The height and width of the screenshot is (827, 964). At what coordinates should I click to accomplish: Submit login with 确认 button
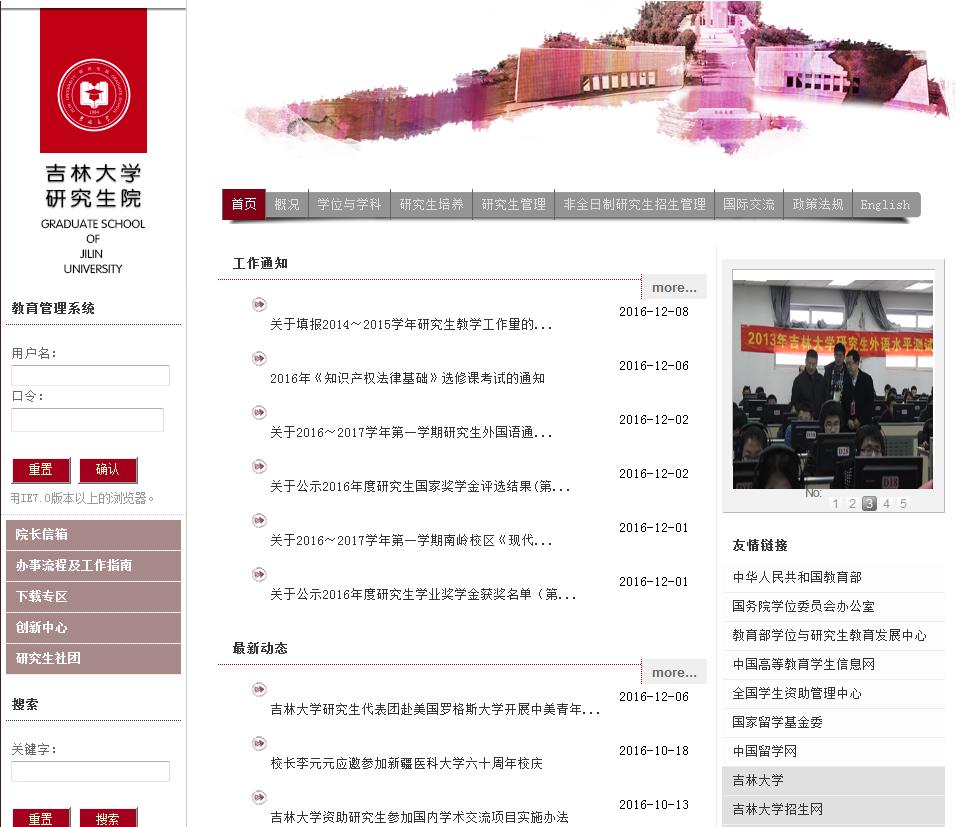pos(108,470)
